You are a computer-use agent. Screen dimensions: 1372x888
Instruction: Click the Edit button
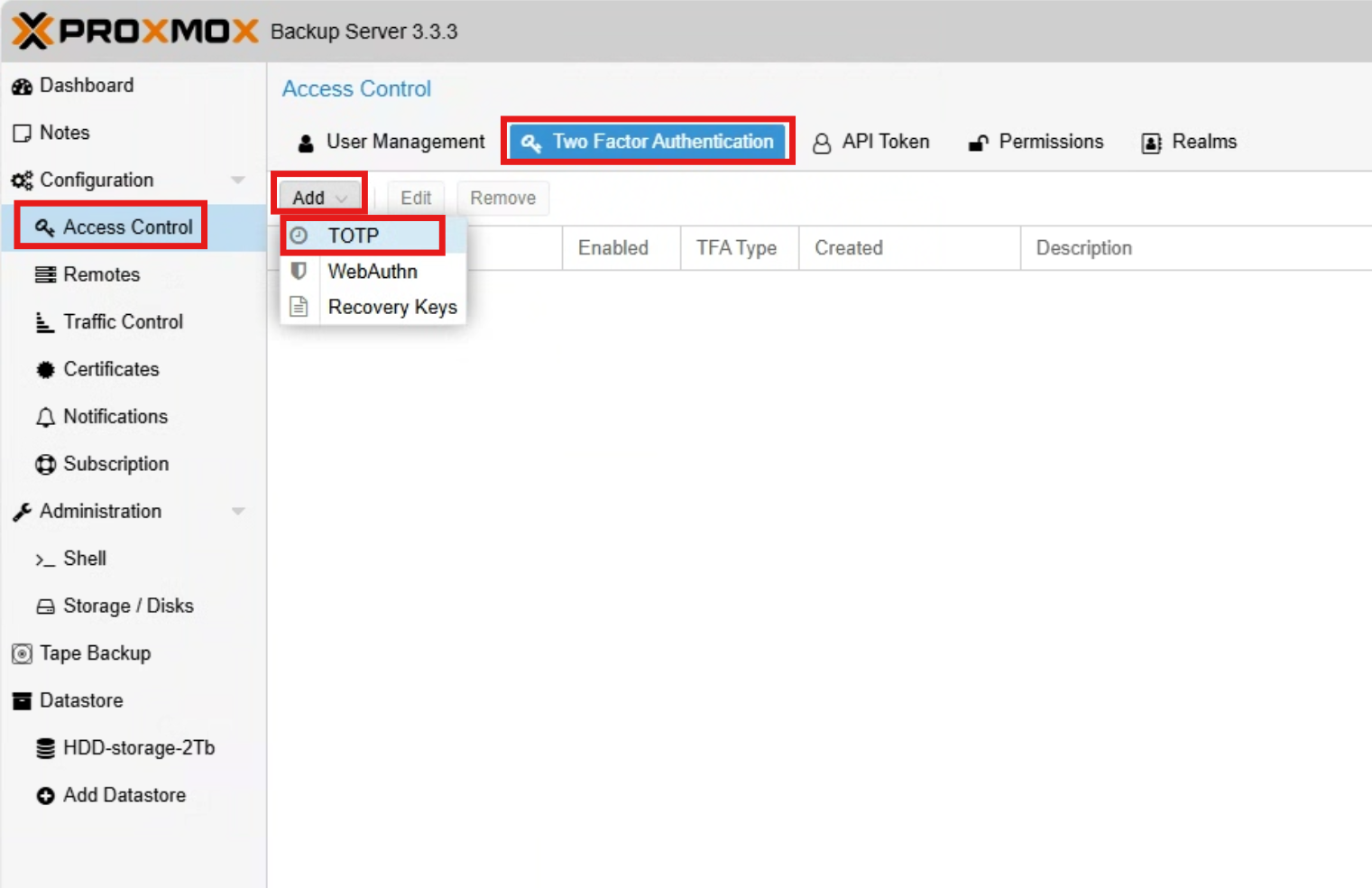click(416, 198)
